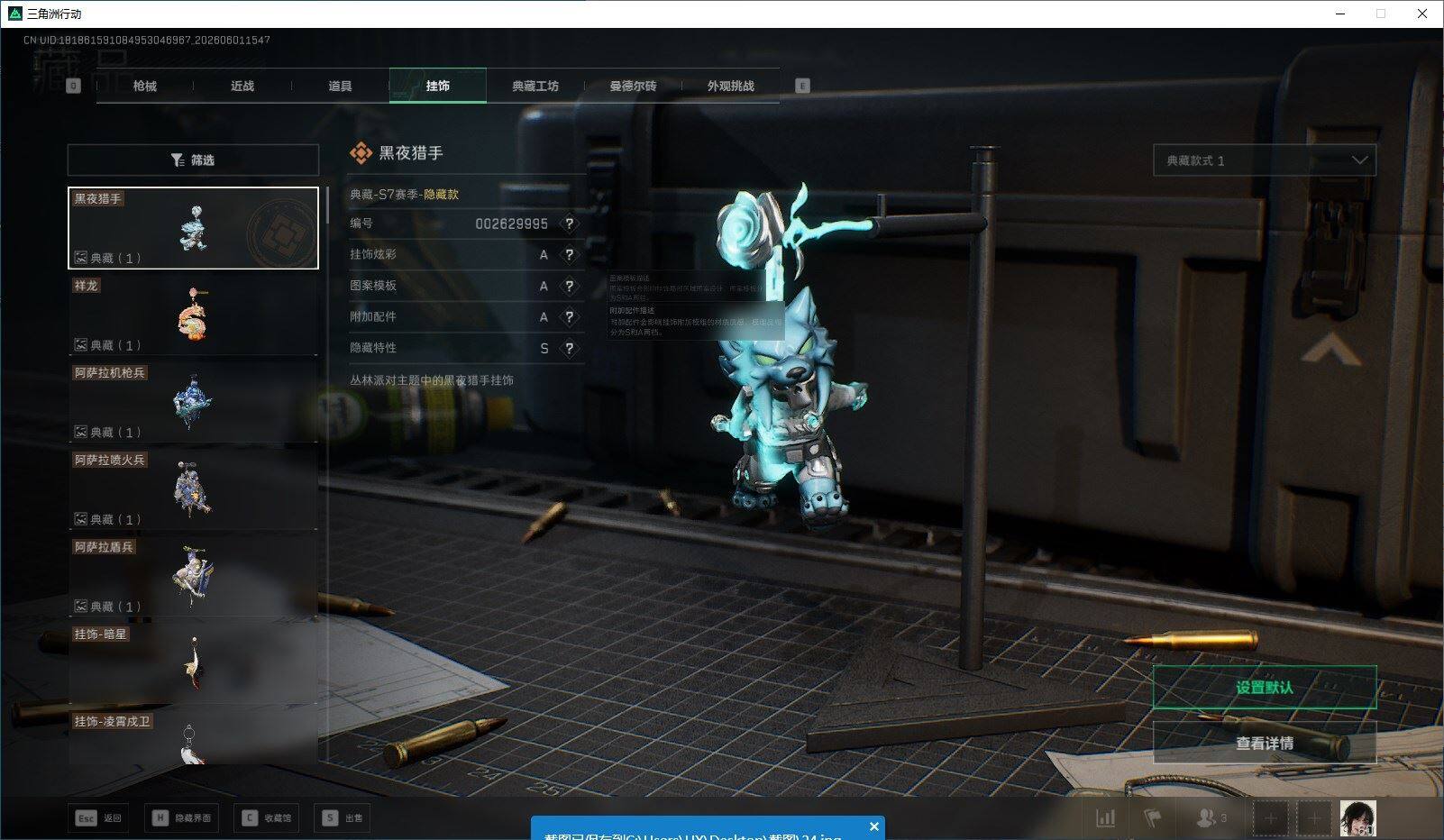Expand the 典藏款式 1 dropdown
The height and width of the screenshot is (840, 1444).
(x=1265, y=160)
